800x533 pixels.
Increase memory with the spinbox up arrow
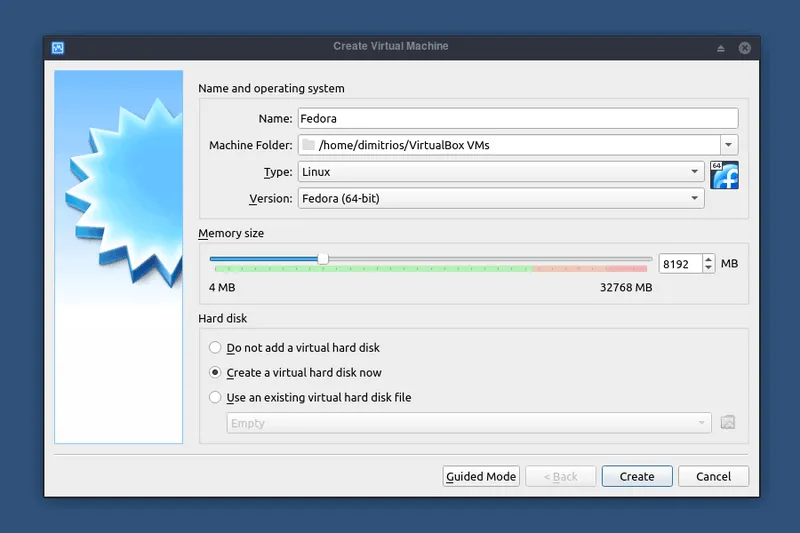tap(708, 260)
